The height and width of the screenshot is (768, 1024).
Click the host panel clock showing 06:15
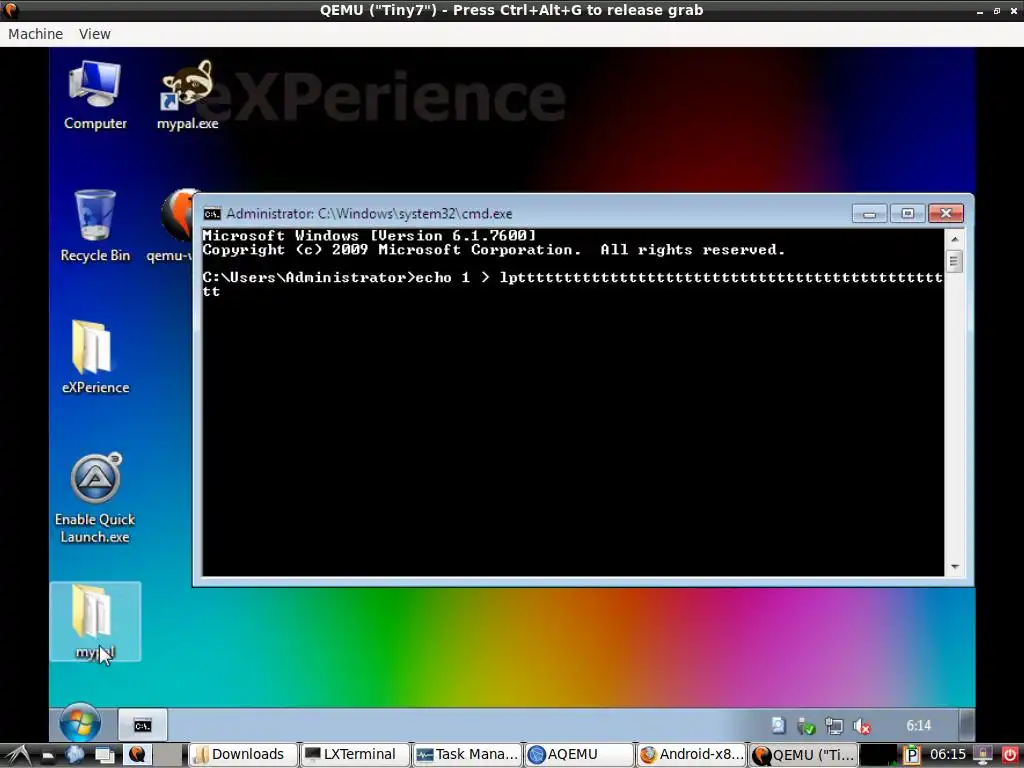click(x=948, y=754)
